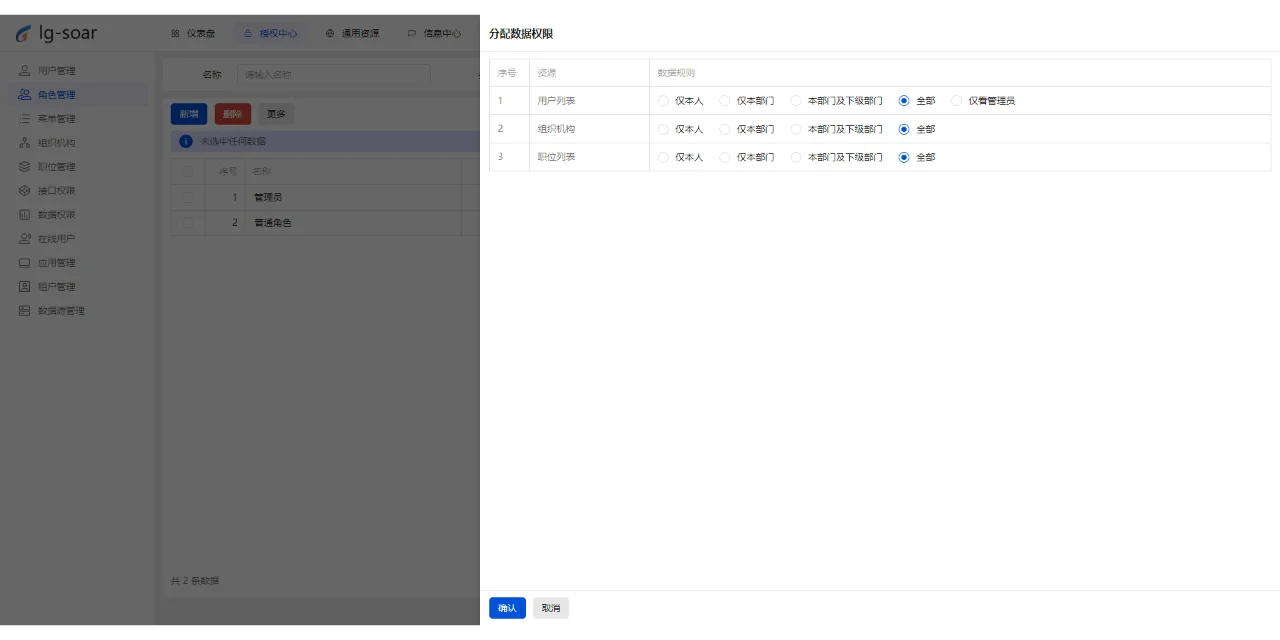The image size is (1280, 640).
Task: Click the 共 2 条数据 total count text
Action: (195, 581)
